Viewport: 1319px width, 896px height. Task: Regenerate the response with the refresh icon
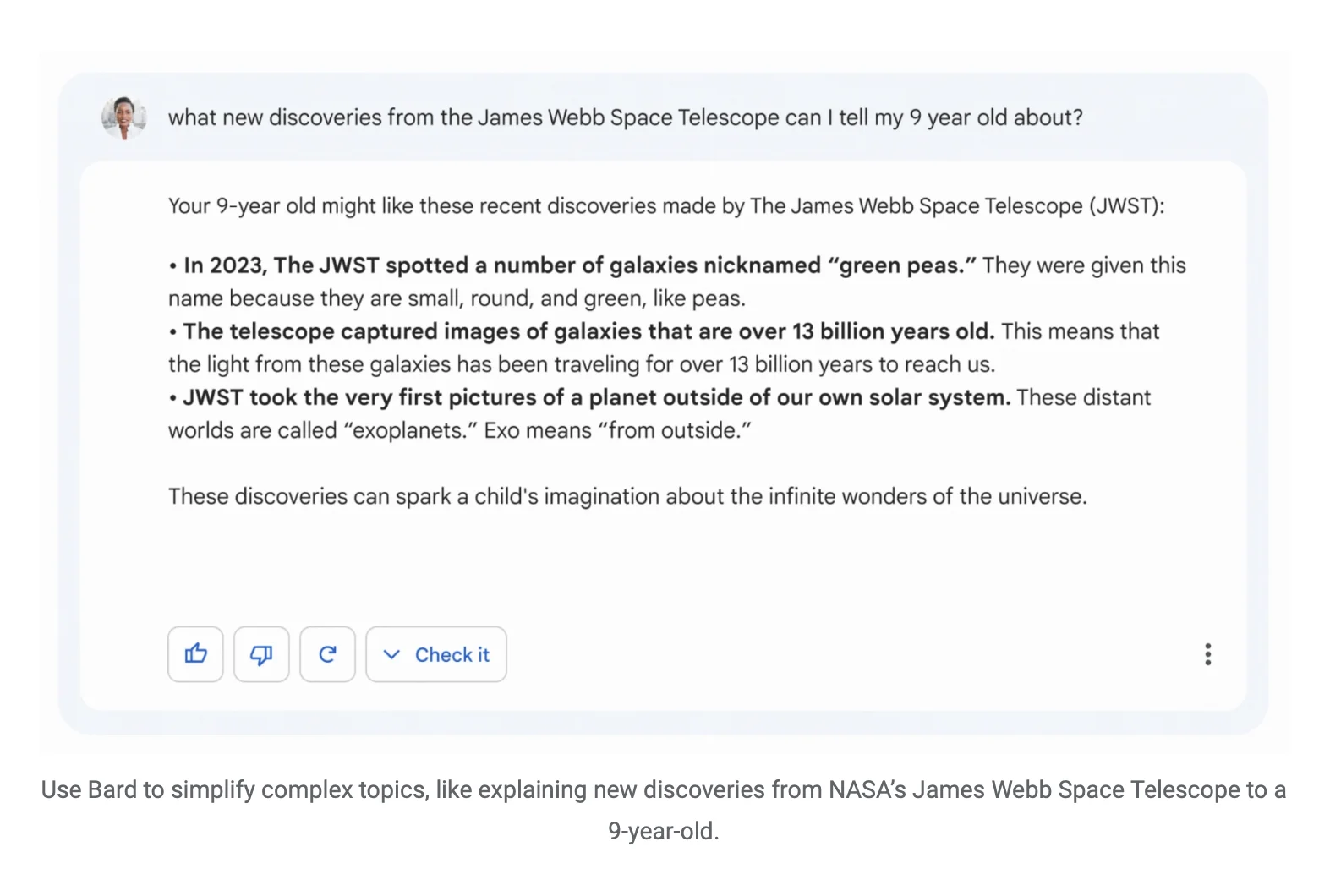point(327,654)
